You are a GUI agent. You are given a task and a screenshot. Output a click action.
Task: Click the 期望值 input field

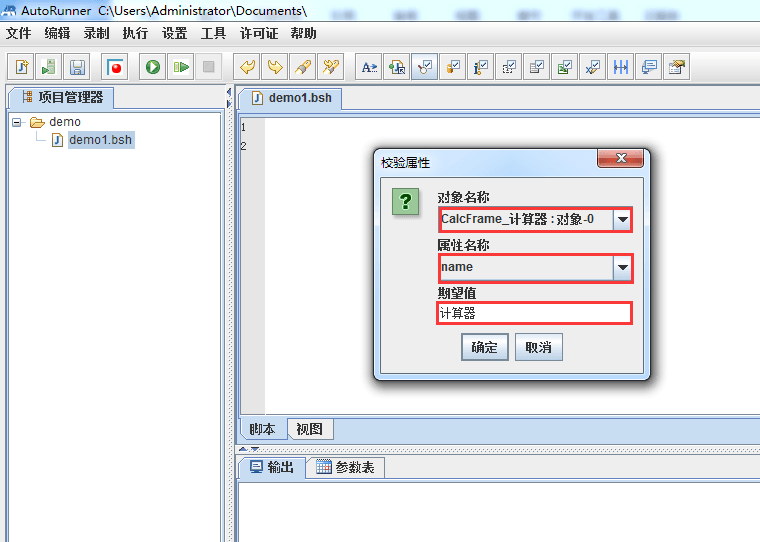(535, 313)
